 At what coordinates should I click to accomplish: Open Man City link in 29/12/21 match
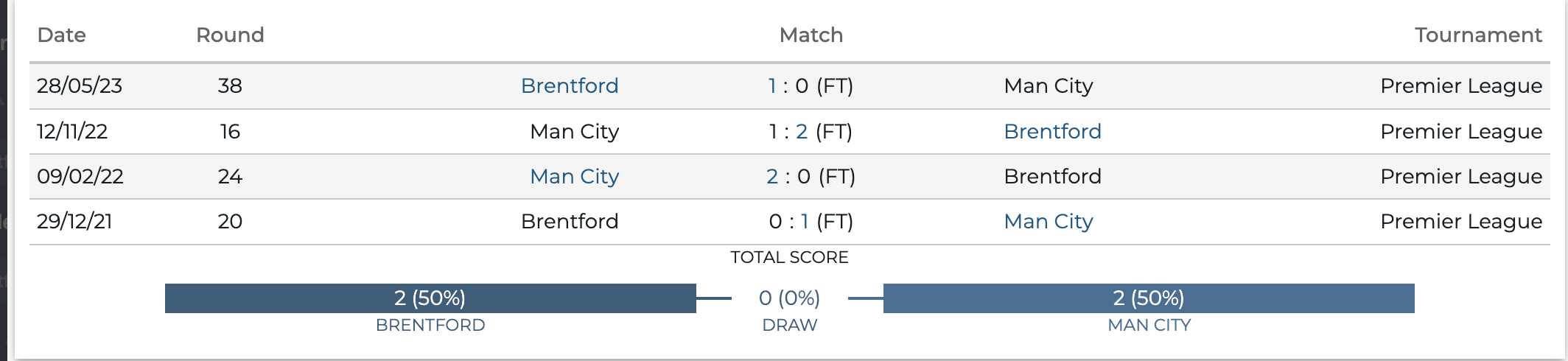[1049, 221]
